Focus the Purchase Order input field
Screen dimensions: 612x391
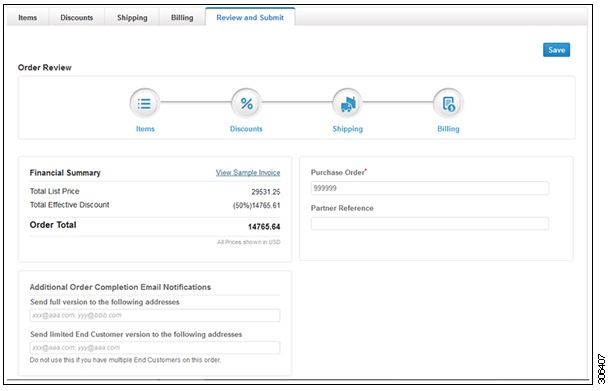click(x=430, y=188)
